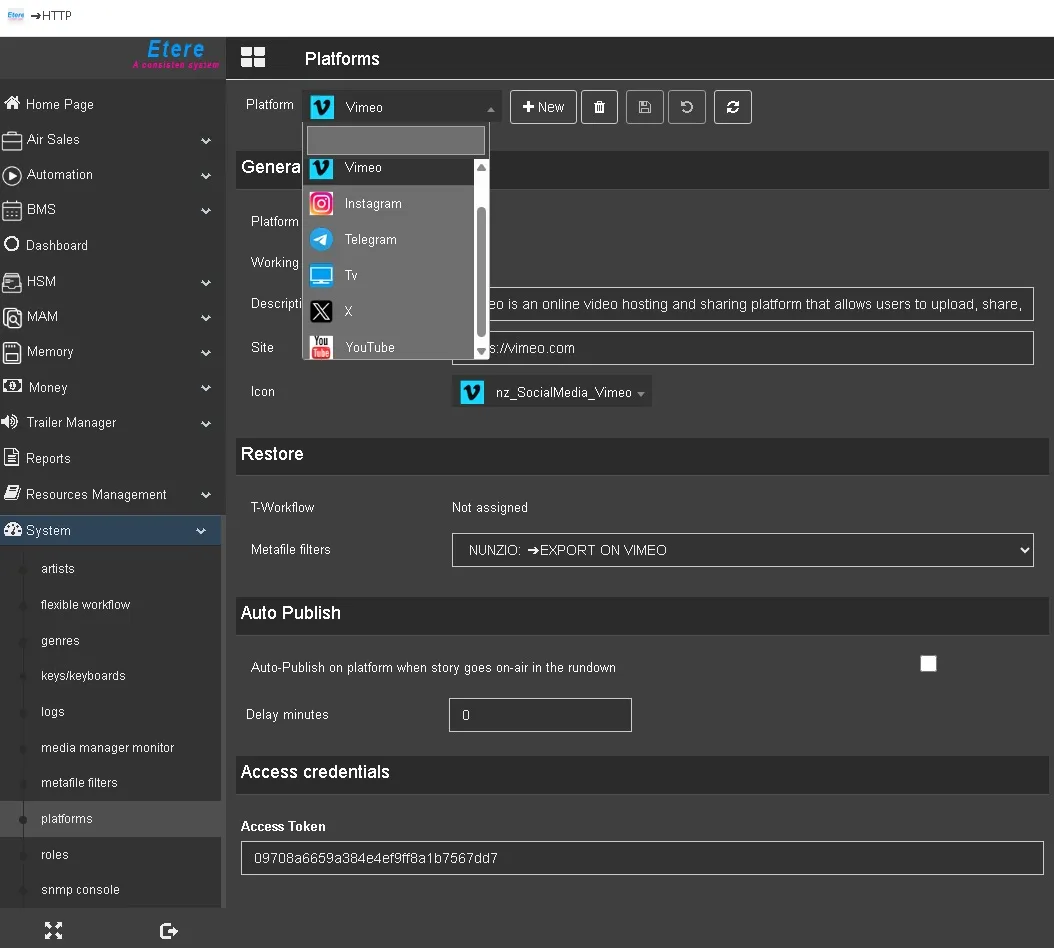Go to Reports in sidebar
The width and height of the screenshot is (1054, 948).
click(48, 459)
